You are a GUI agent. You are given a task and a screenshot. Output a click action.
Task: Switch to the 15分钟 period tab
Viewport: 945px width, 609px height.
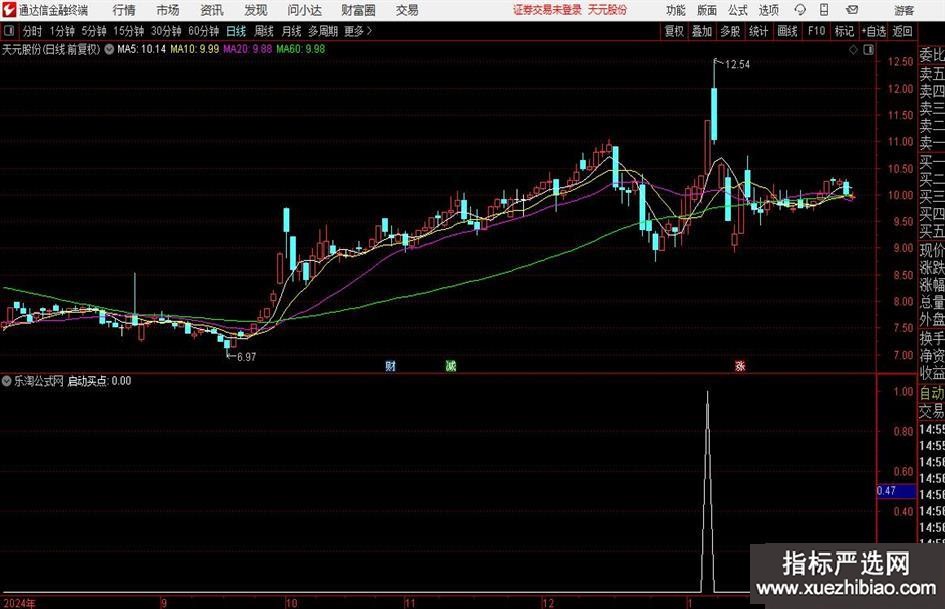129,31
